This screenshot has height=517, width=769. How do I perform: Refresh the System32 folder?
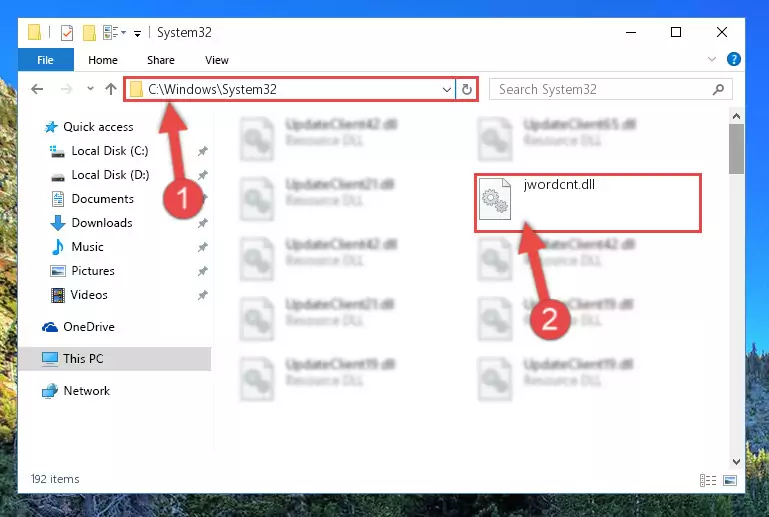click(x=466, y=89)
